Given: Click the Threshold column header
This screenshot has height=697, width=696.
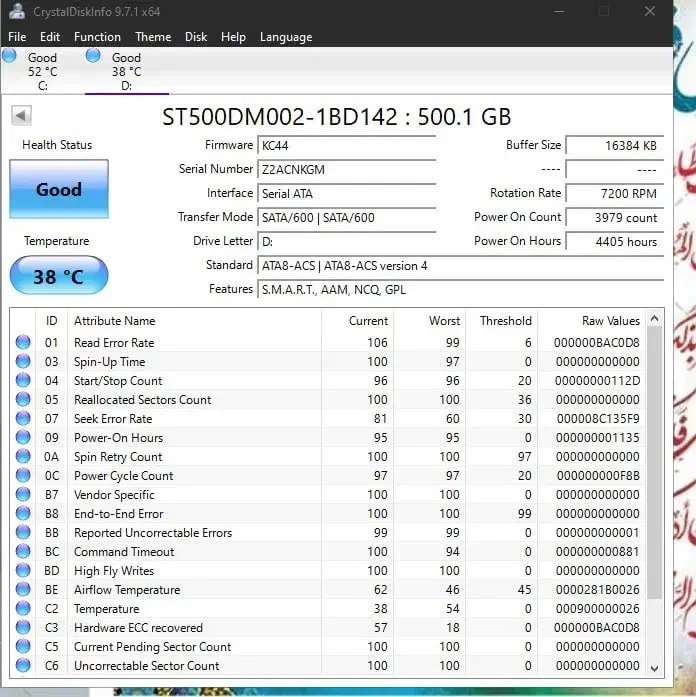Looking at the screenshot, I should point(501,320).
